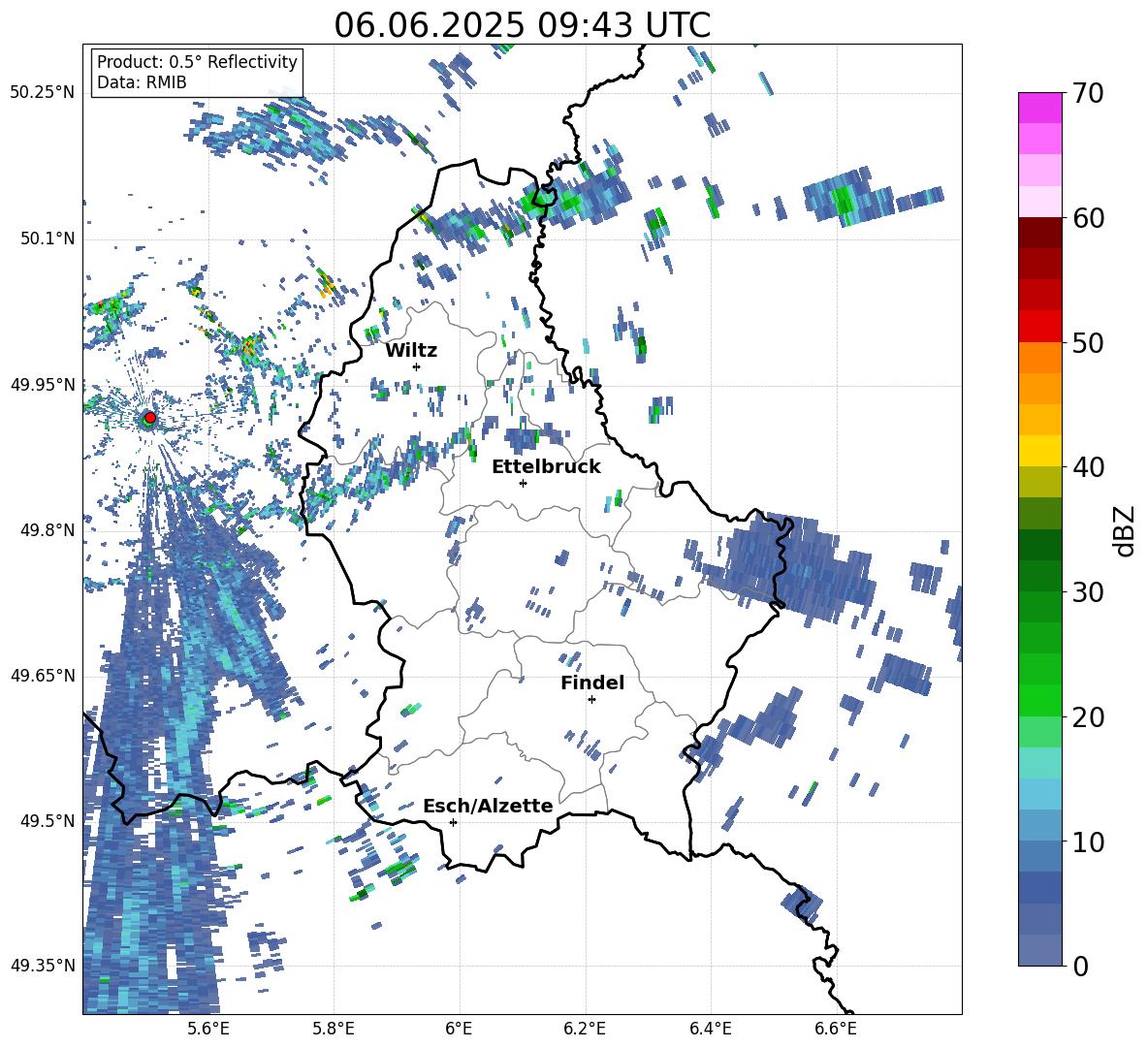Click the title 06.06.2025 09:43 UTC
This screenshot has height=1048, width=1148.
(x=522, y=25)
